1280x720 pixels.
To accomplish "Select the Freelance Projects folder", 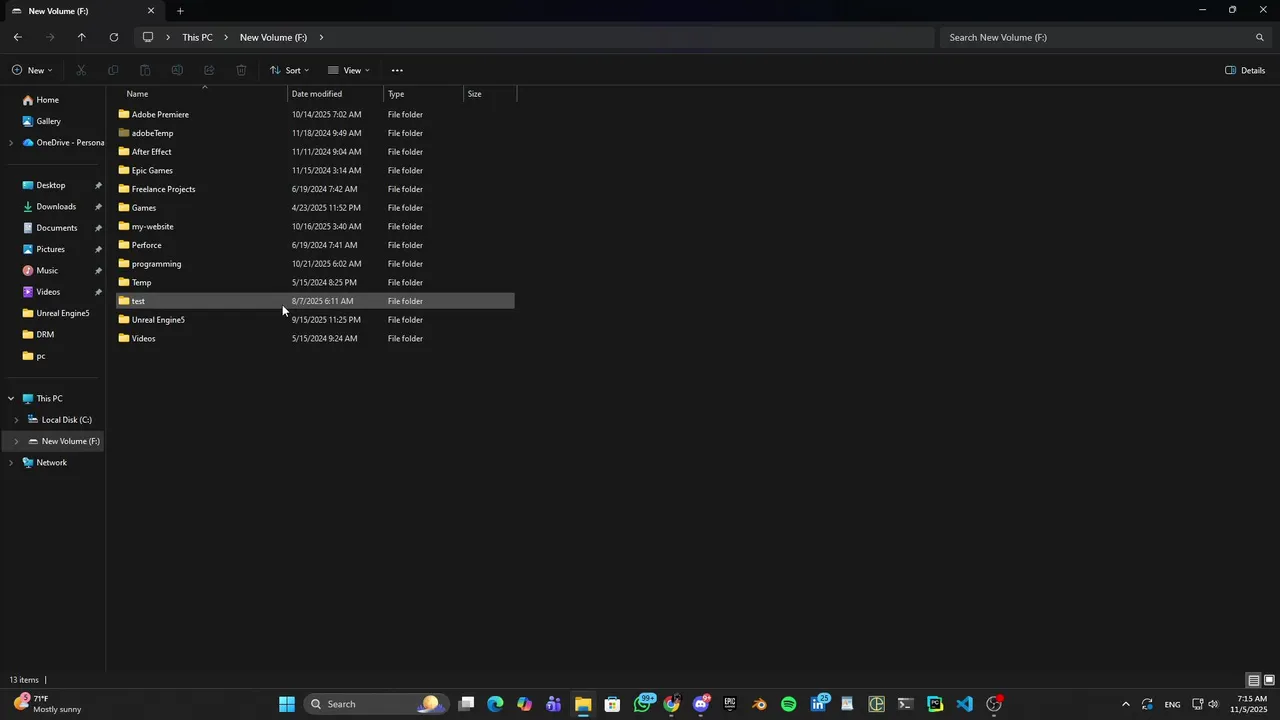I will (x=315, y=189).
